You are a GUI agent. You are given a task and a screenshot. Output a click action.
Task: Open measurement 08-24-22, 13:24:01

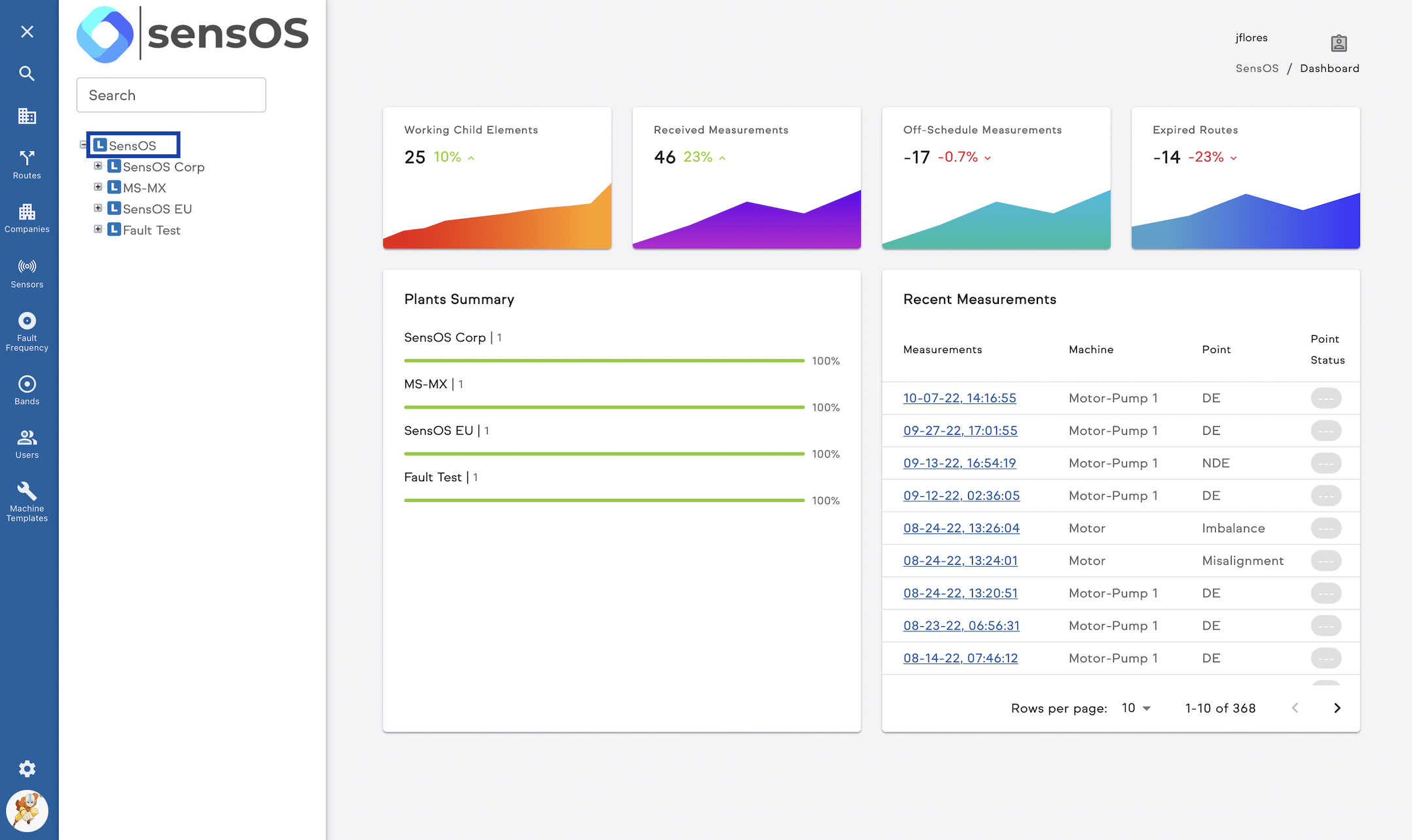960,561
